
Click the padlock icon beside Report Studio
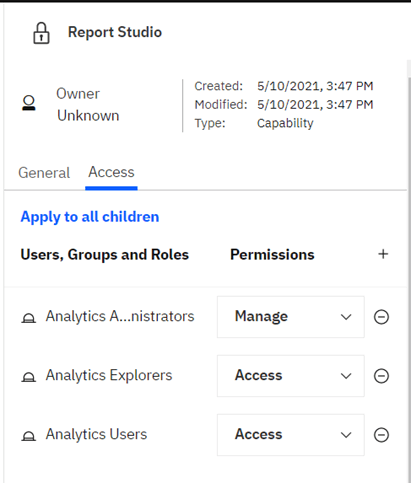pos(41,33)
